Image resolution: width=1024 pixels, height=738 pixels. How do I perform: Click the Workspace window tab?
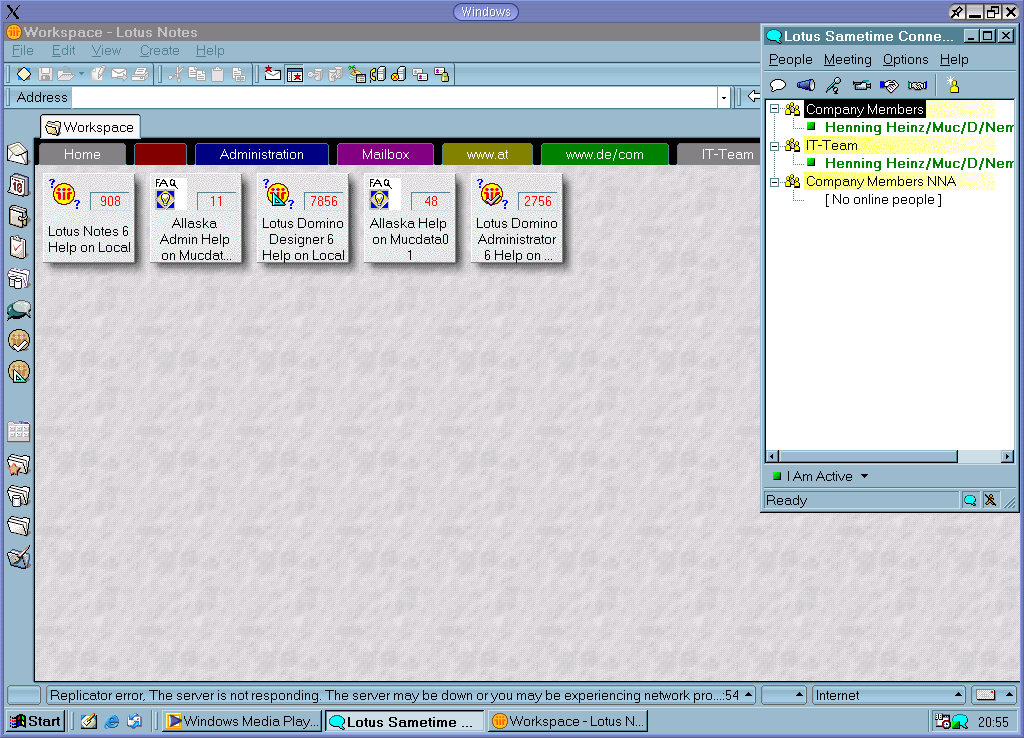(x=90, y=127)
